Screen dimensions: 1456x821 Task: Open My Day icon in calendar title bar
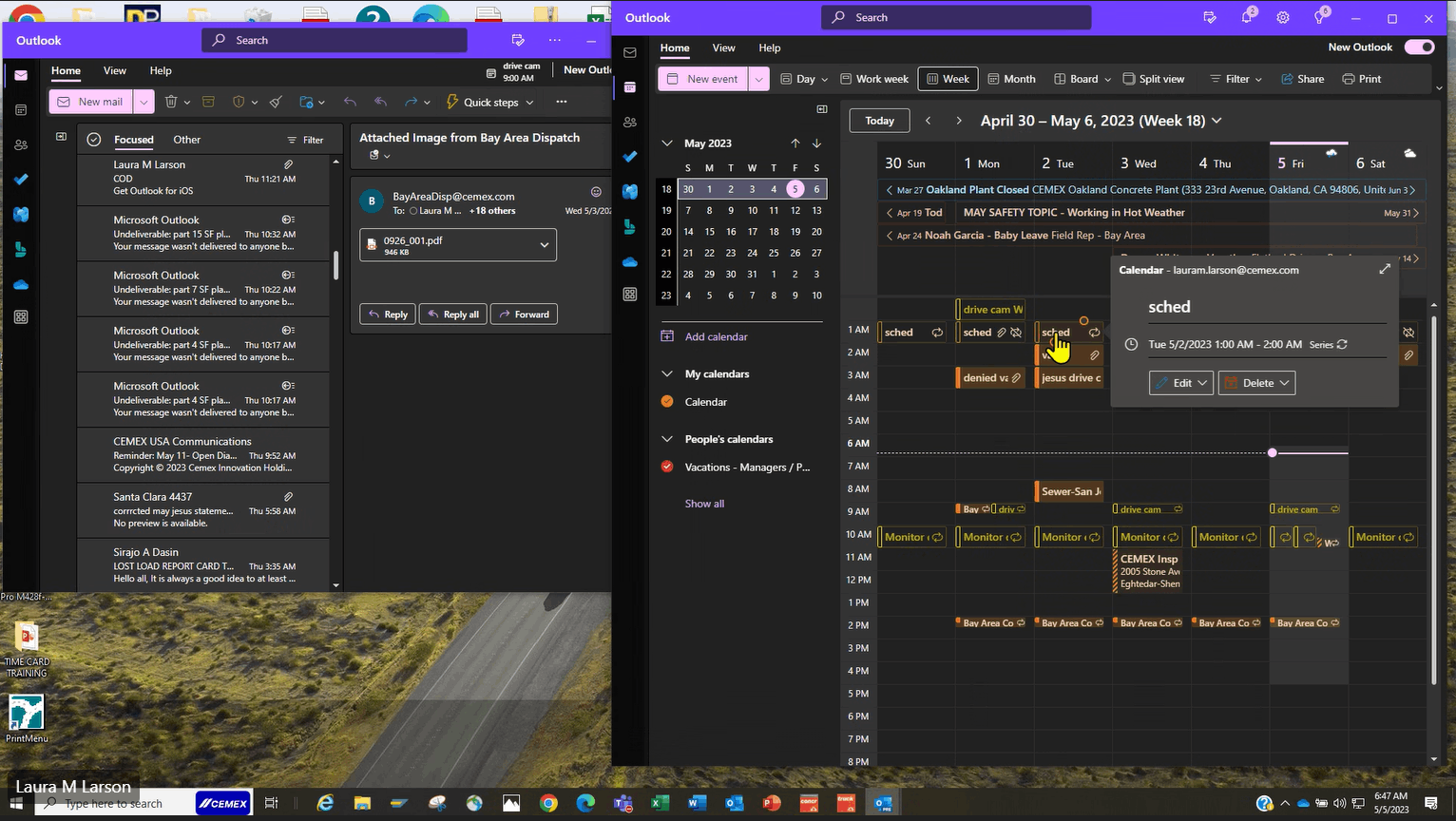click(1210, 18)
